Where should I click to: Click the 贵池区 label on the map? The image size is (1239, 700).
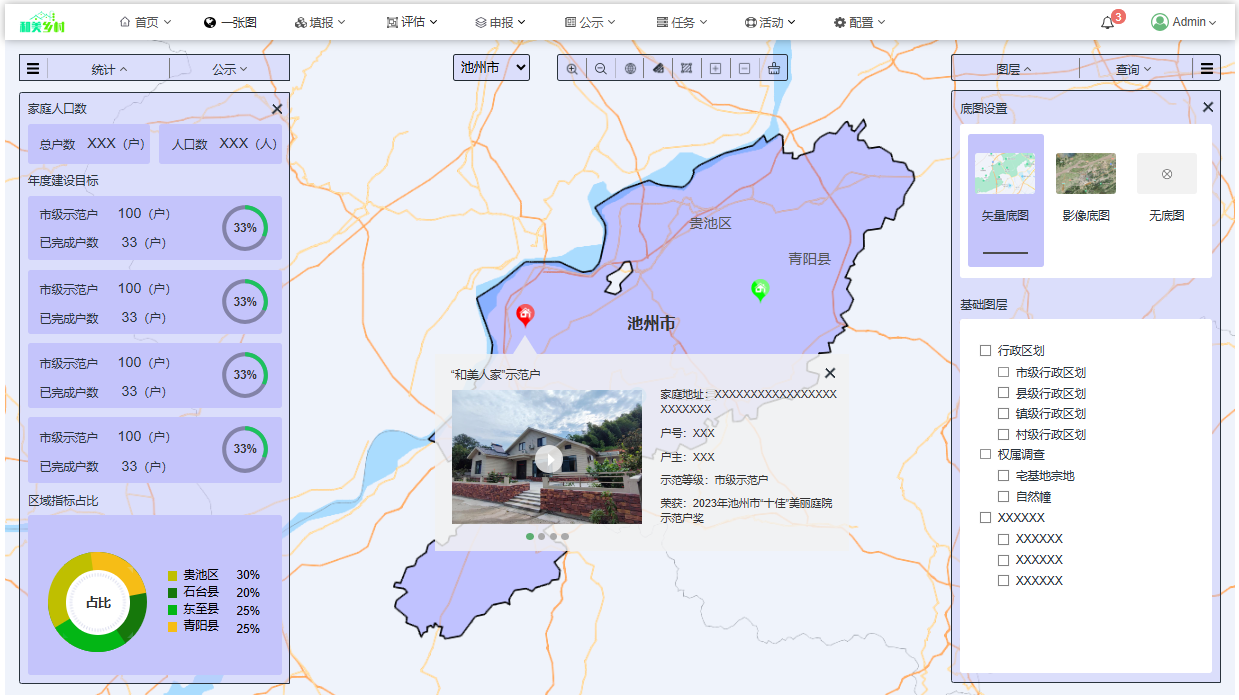point(711,223)
